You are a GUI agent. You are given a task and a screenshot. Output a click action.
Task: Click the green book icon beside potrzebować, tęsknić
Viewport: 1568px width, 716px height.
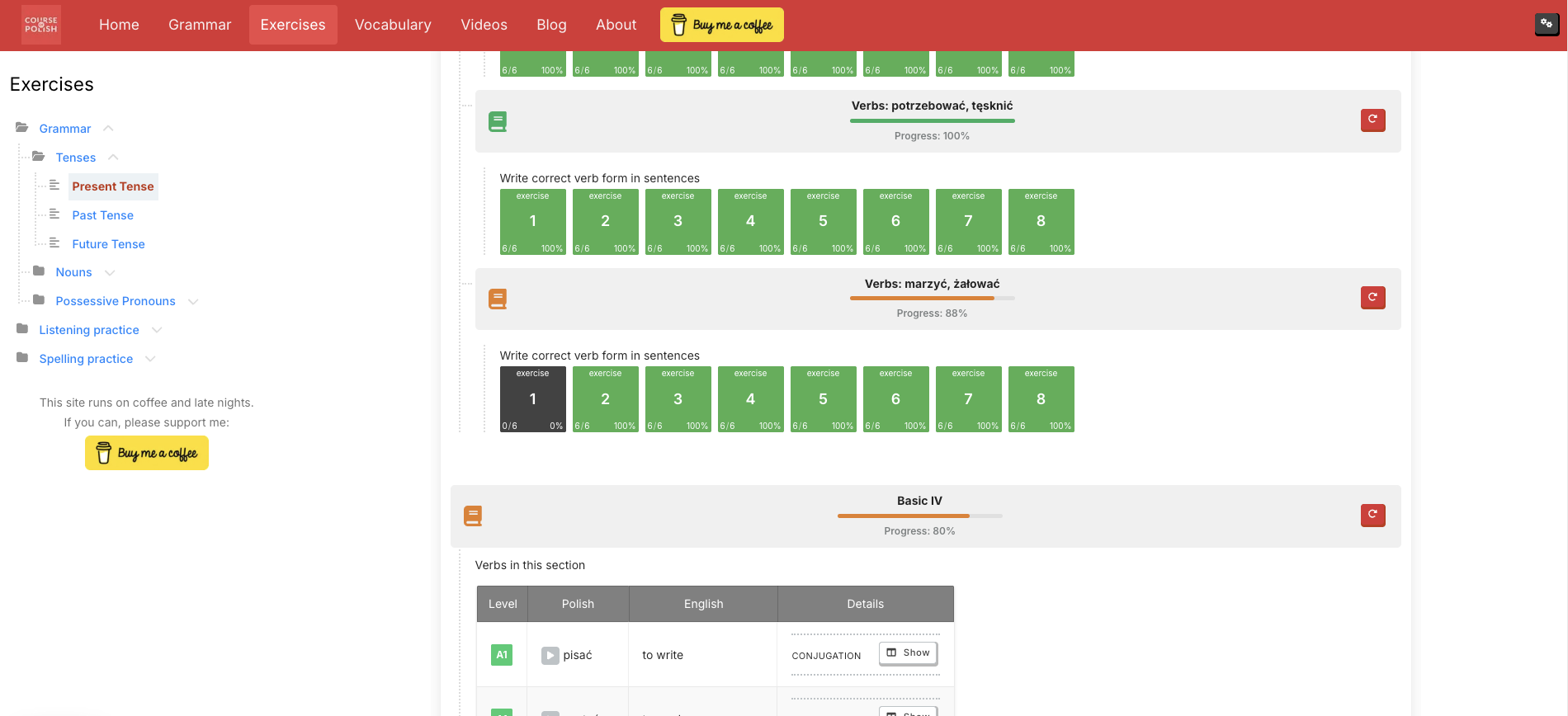pyautogui.click(x=498, y=122)
